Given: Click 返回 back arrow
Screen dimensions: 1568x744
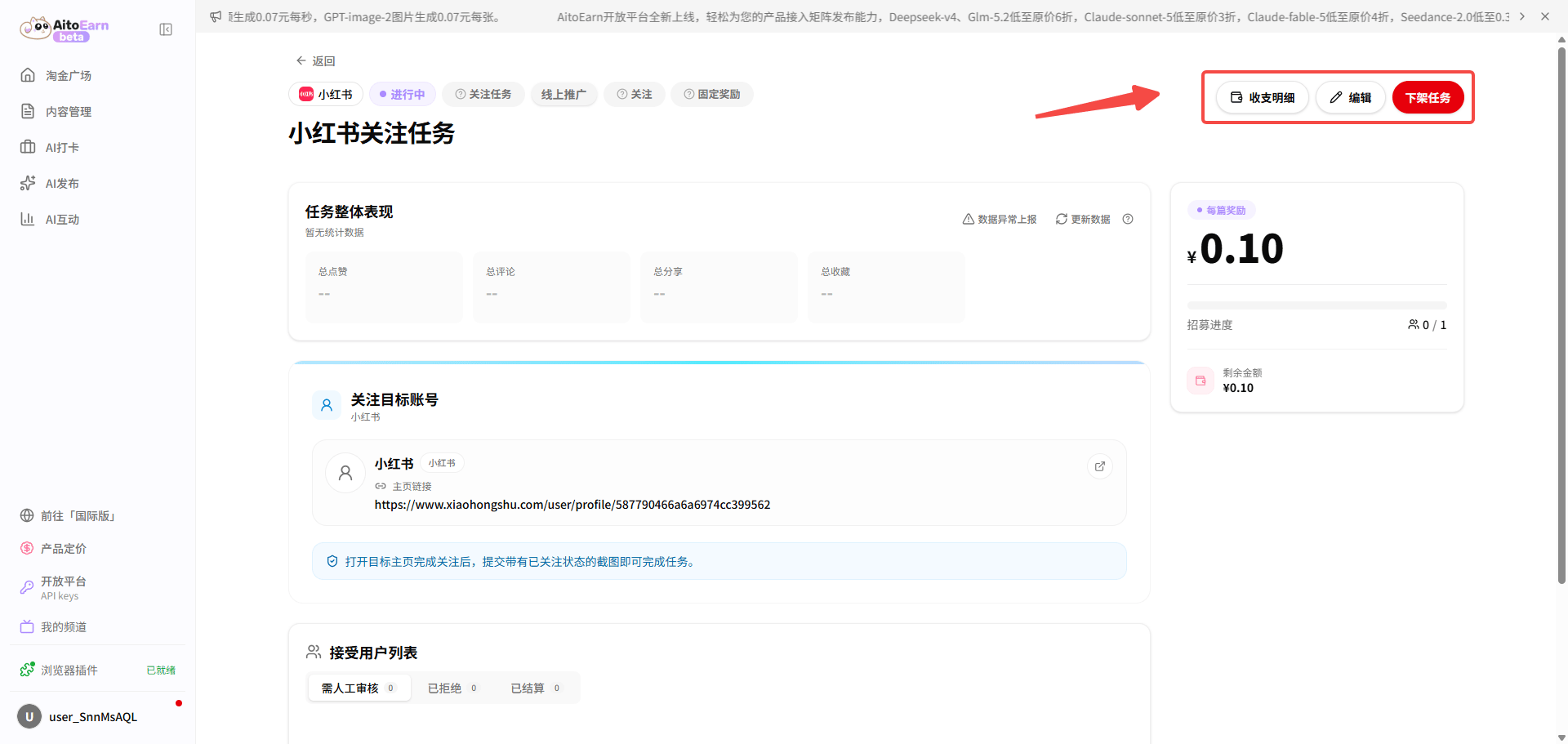Looking at the screenshot, I should click(315, 60).
